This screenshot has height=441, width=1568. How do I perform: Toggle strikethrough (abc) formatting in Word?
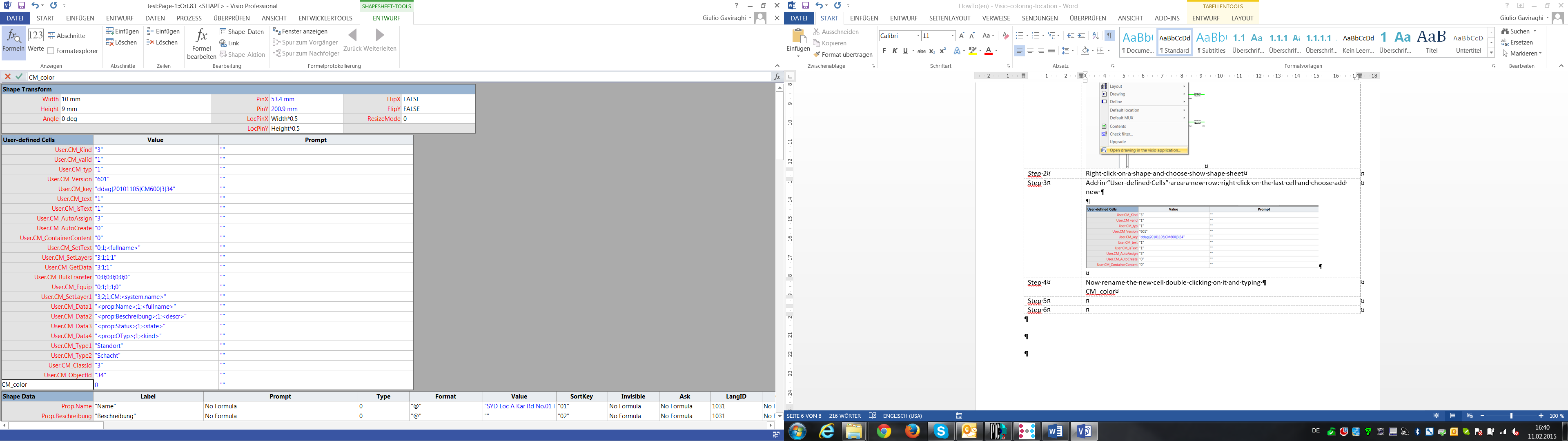click(922, 51)
